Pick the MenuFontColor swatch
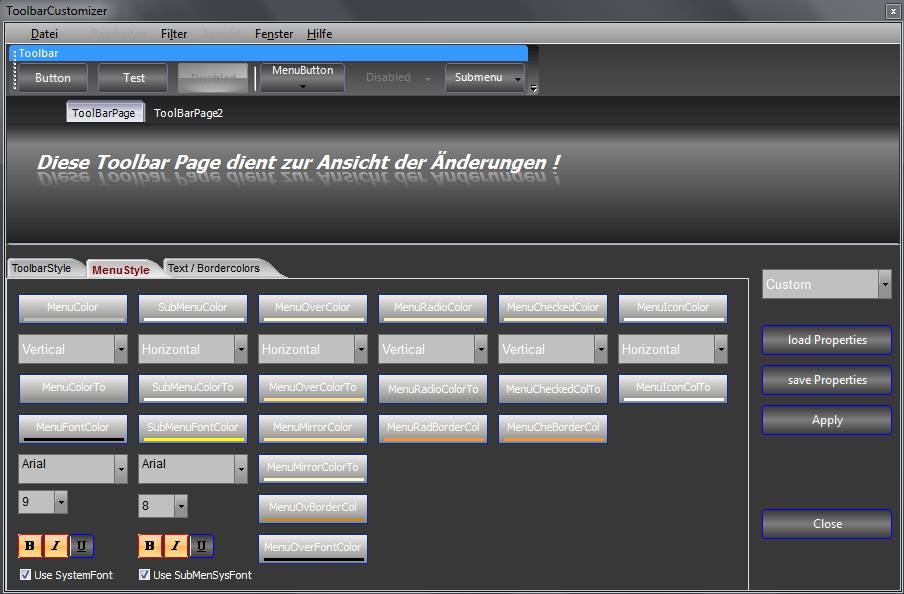Screen dimensions: 904x594 pos(73,428)
